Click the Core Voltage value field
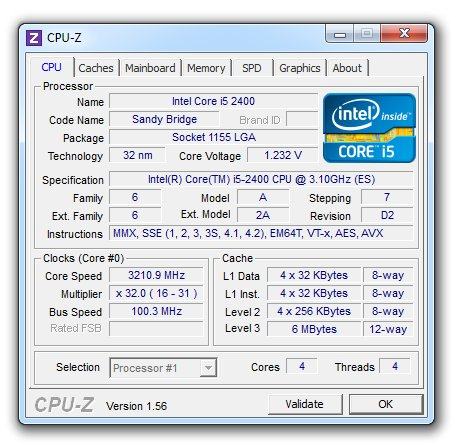 283,155
